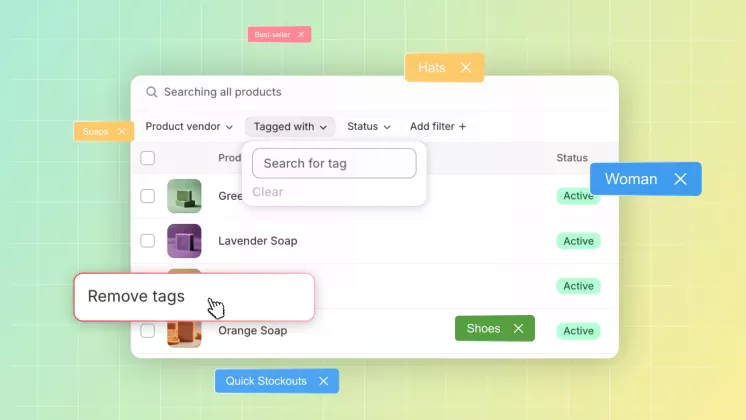Click the Clear link under tag search
Screen dimensions: 746x420
(267, 192)
